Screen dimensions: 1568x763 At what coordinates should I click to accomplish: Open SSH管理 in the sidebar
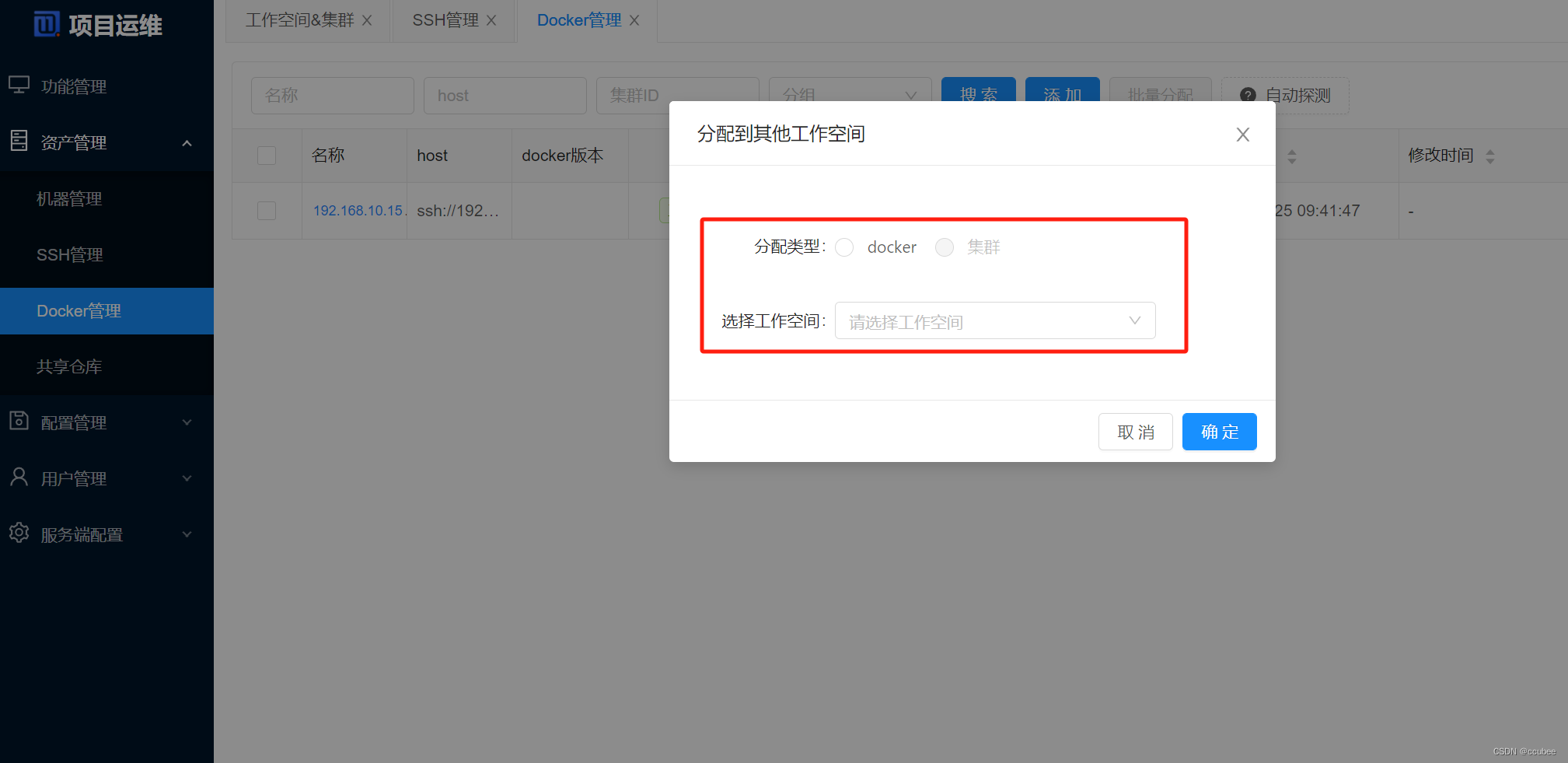pos(107,255)
